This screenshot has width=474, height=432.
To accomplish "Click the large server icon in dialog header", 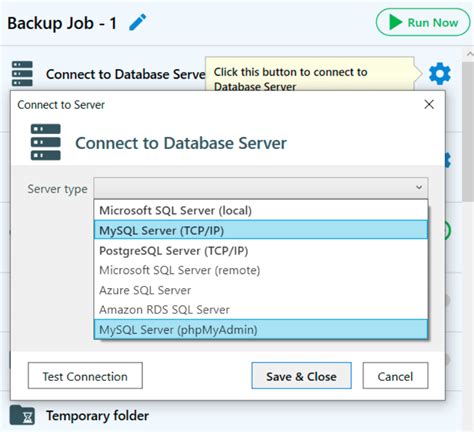I will click(x=46, y=142).
